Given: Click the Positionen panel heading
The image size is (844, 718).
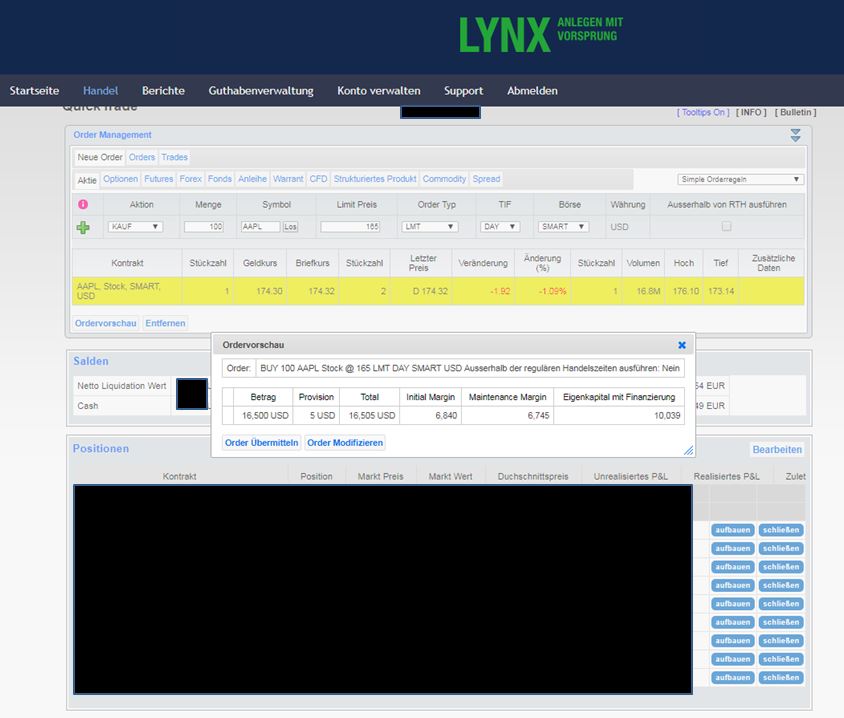Looking at the screenshot, I should point(101,448).
